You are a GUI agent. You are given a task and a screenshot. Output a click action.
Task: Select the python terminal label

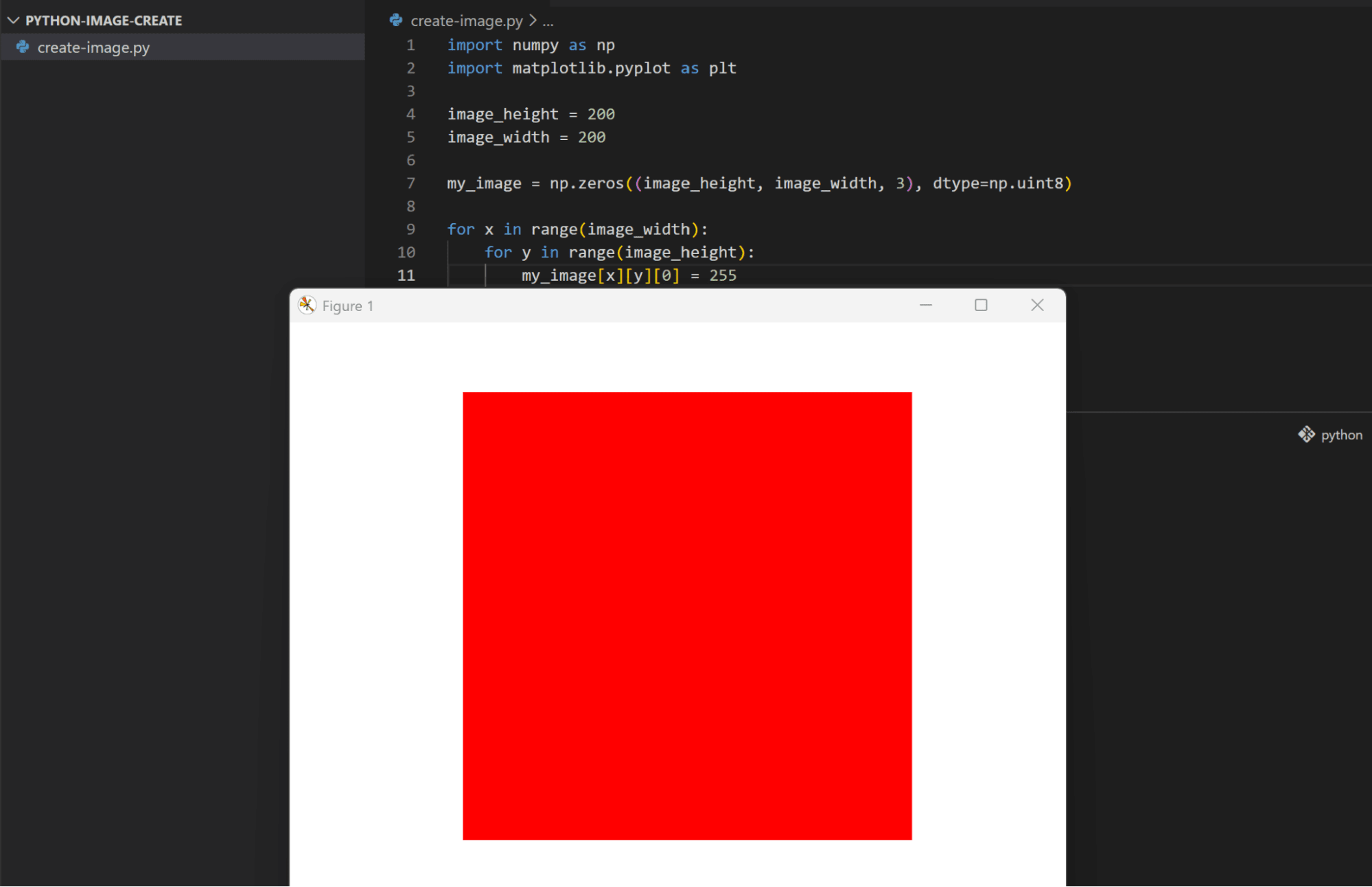1341,435
